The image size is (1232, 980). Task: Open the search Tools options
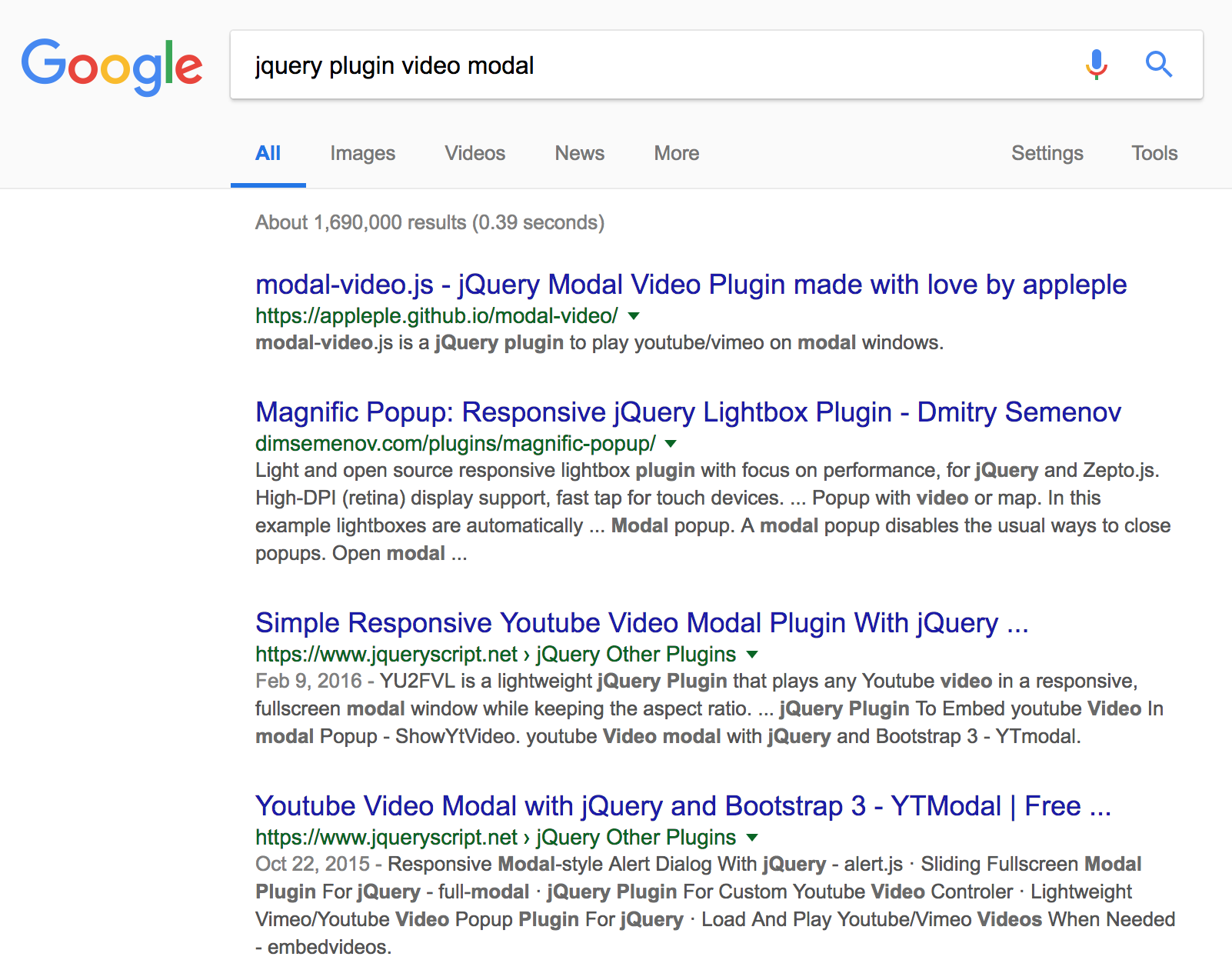tap(1154, 153)
